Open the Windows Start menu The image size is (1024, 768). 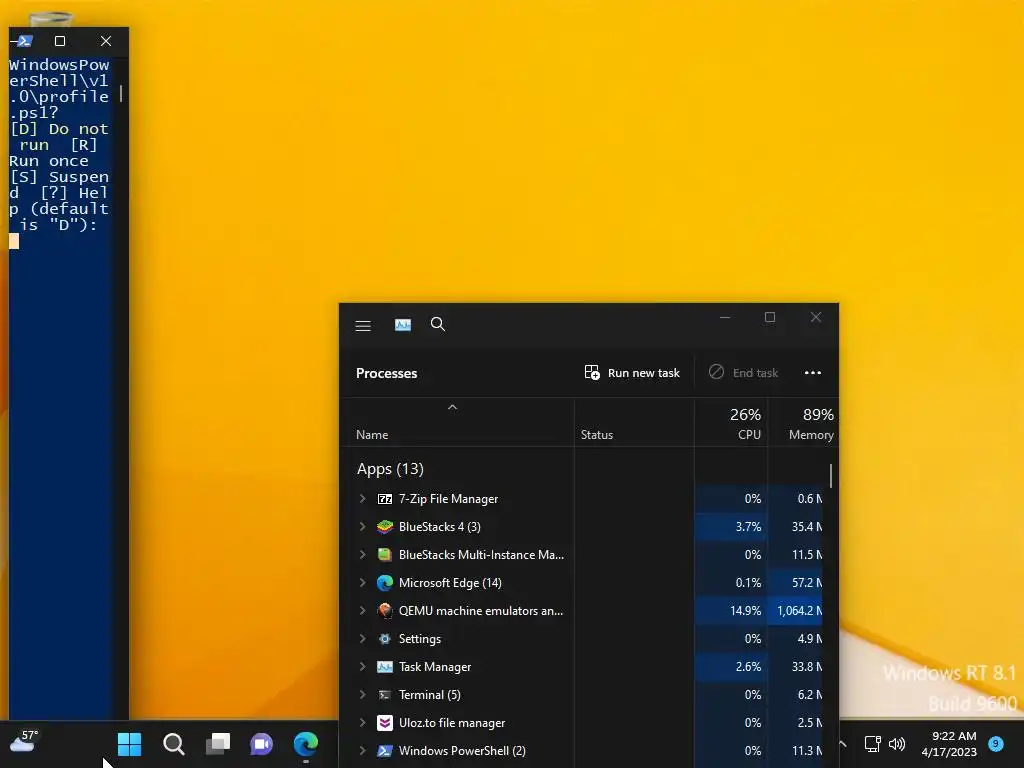click(x=129, y=744)
